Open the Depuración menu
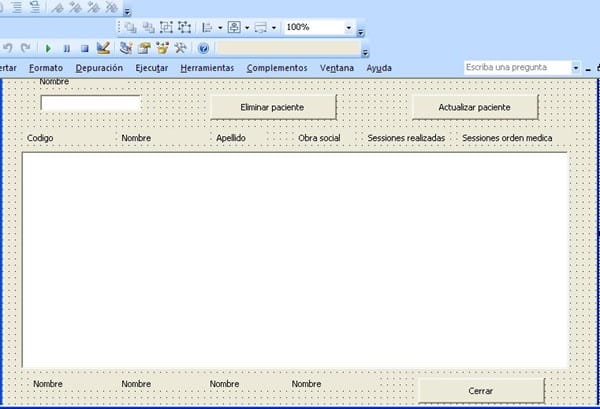The height and width of the screenshot is (409, 600). [98, 68]
